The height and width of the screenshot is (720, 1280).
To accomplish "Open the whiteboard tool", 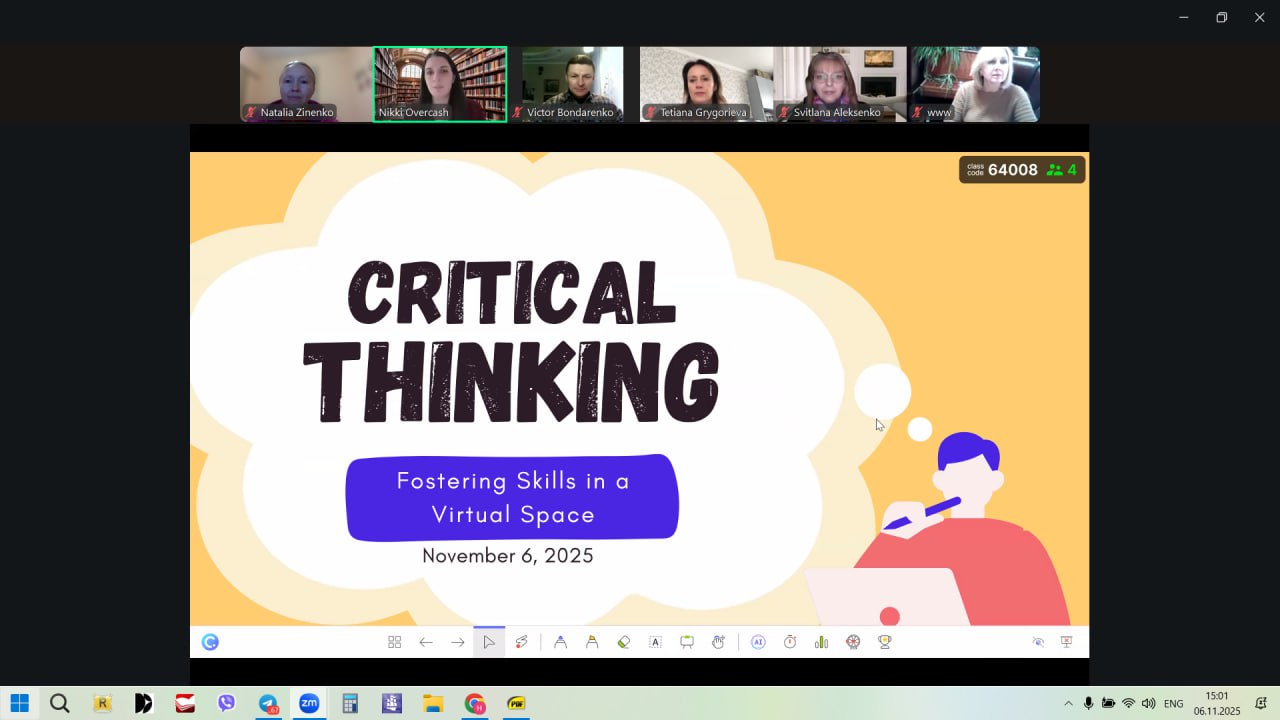I will (x=687, y=642).
